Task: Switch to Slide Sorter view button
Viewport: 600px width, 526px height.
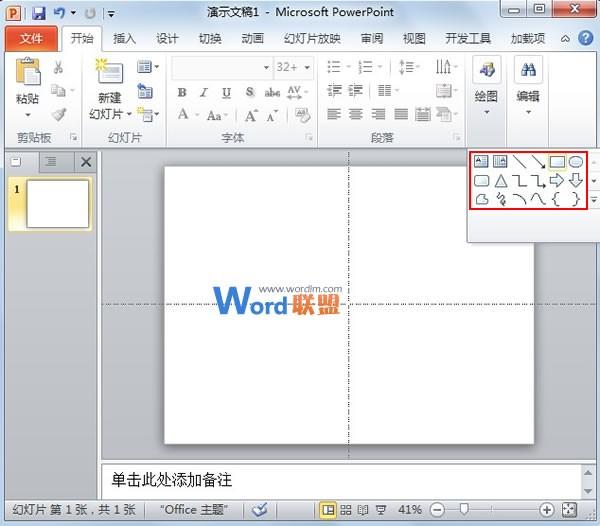Action: [x=346, y=510]
